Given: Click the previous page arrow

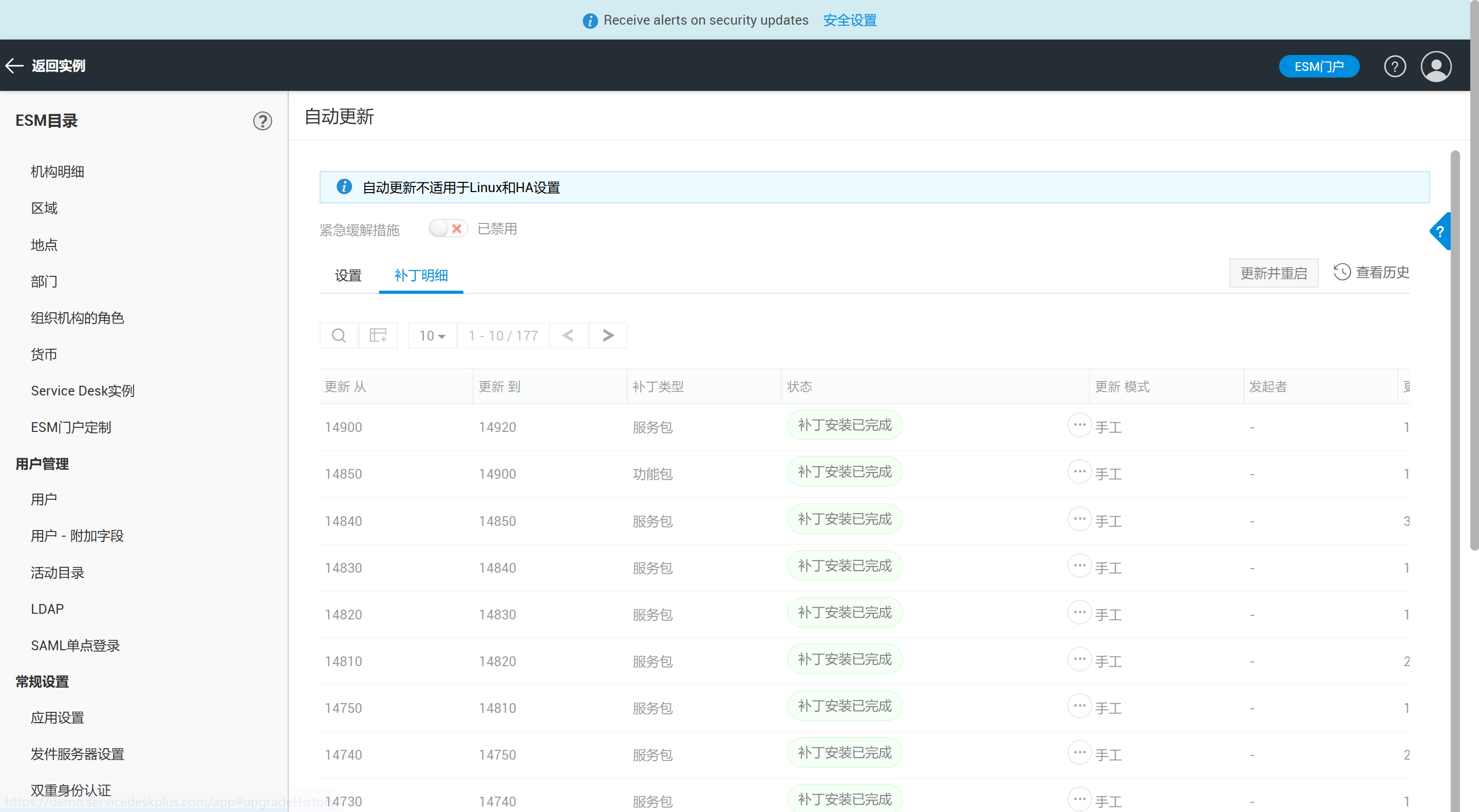Looking at the screenshot, I should point(568,336).
